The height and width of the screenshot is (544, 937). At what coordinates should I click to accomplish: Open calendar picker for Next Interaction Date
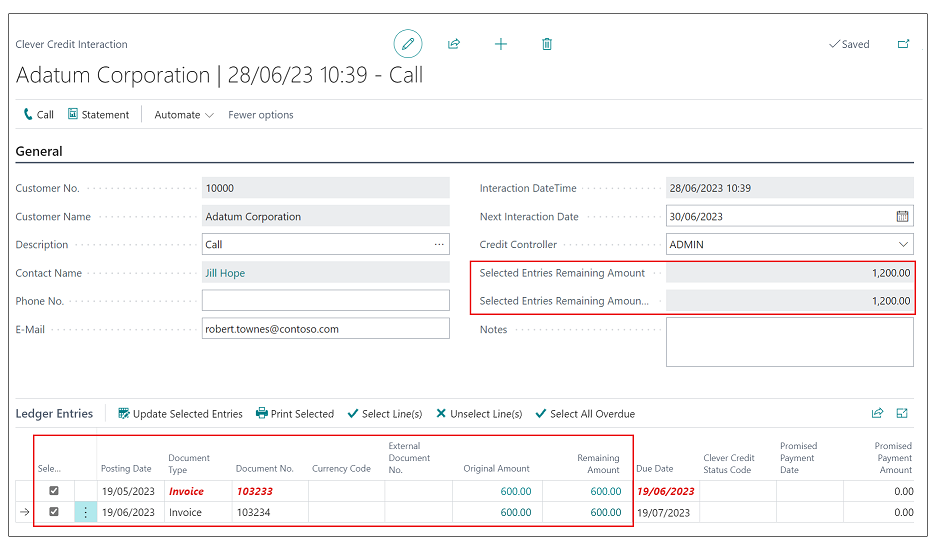coord(902,216)
